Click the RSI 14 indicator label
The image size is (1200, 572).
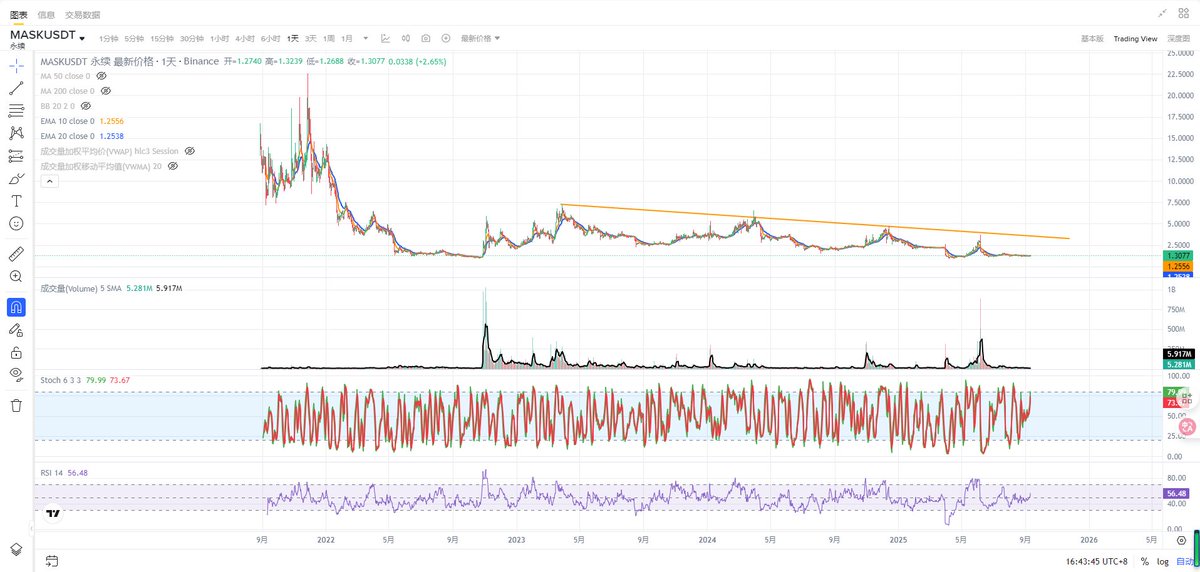coord(51,473)
